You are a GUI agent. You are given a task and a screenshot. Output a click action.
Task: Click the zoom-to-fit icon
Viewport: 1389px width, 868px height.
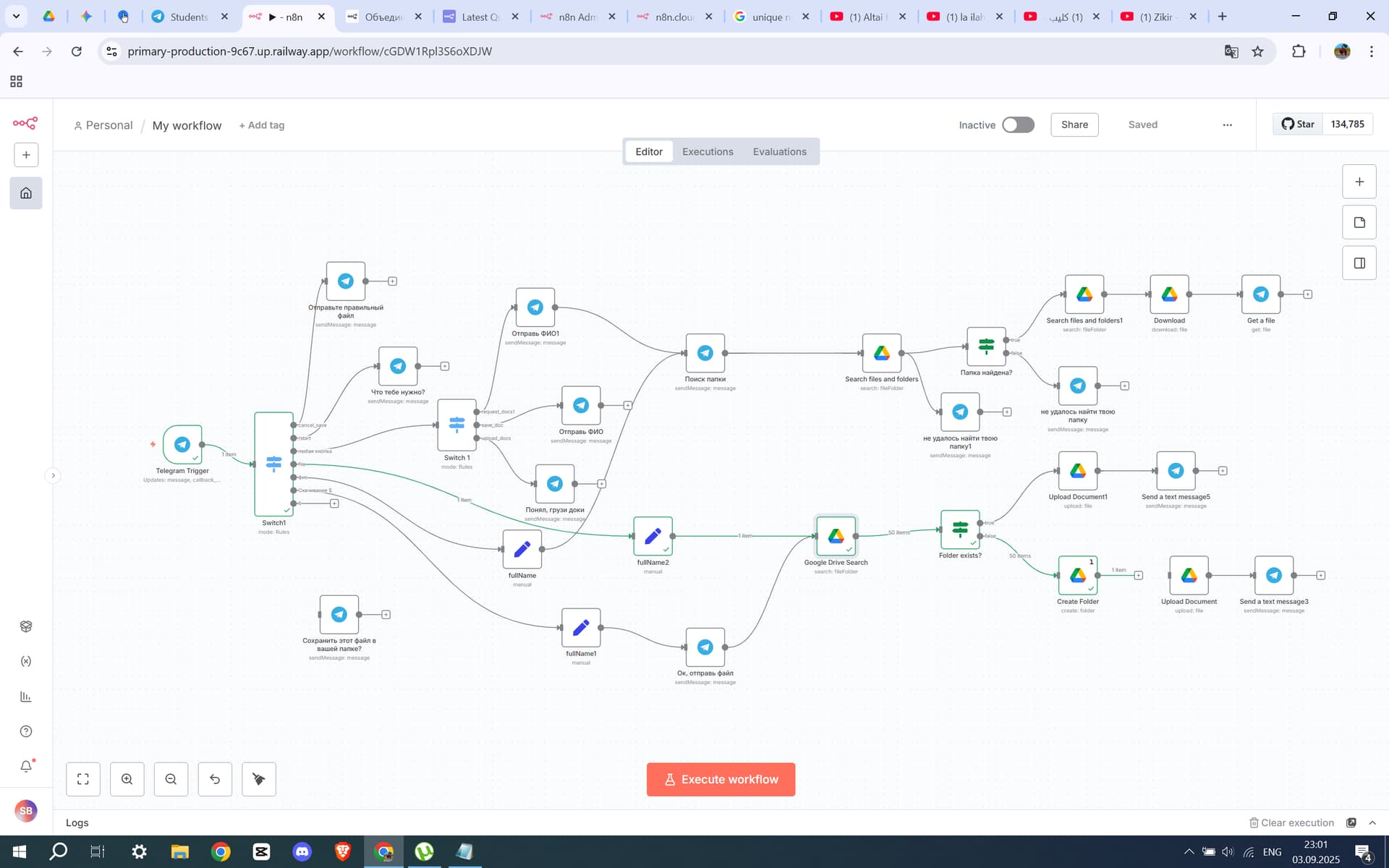(83, 779)
